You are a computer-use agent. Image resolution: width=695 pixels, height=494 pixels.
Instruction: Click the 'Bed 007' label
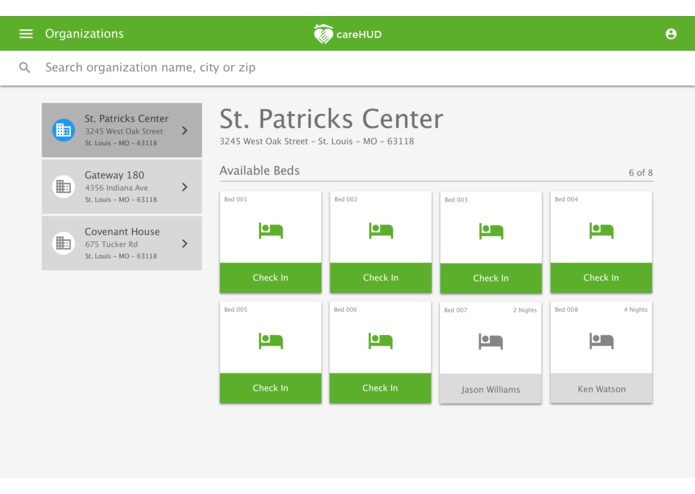pyautogui.click(x=456, y=310)
